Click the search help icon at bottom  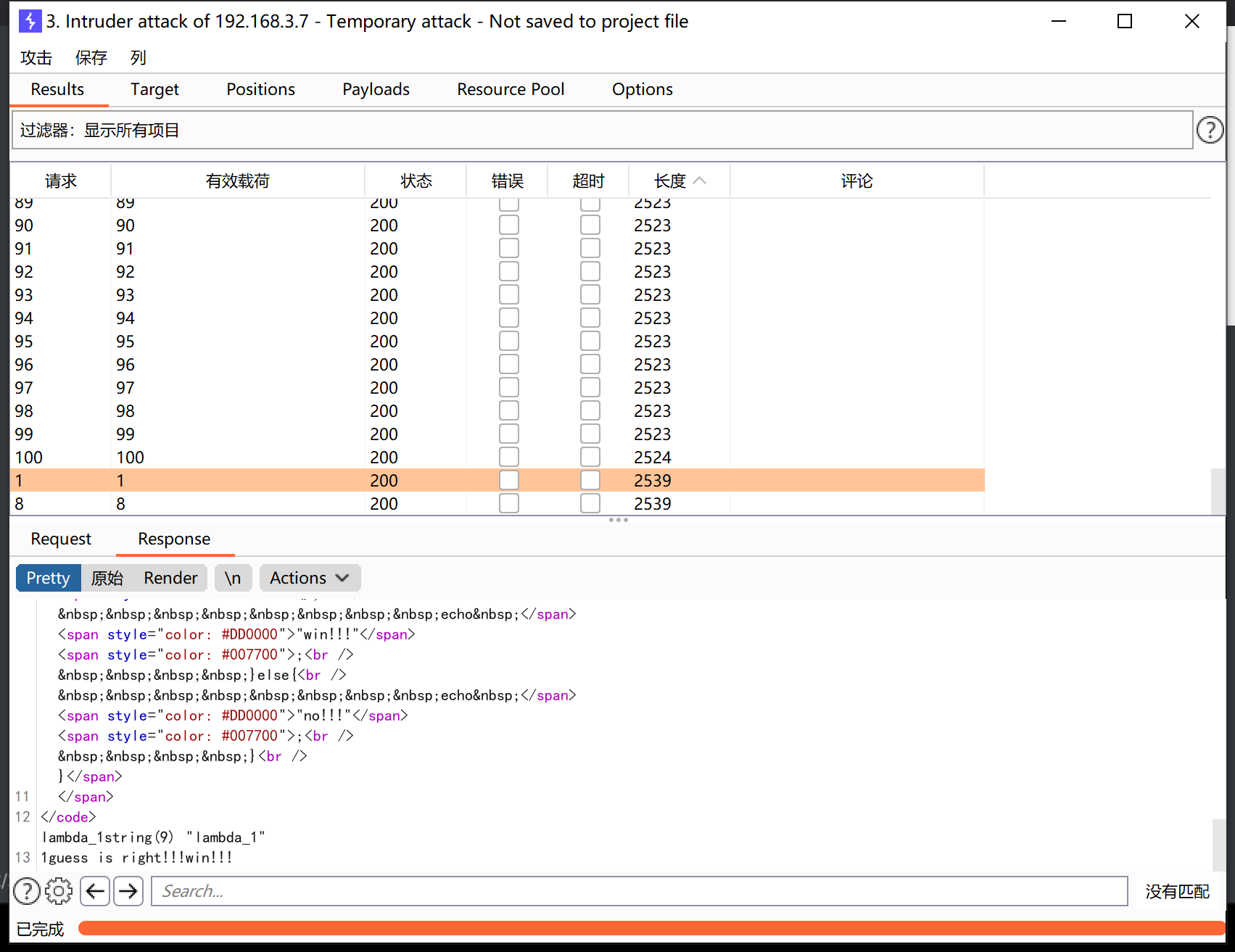point(27,891)
